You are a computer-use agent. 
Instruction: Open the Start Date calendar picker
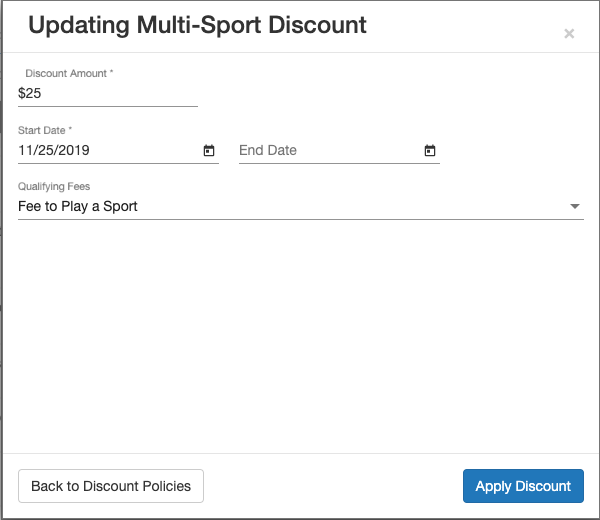[209, 151]
